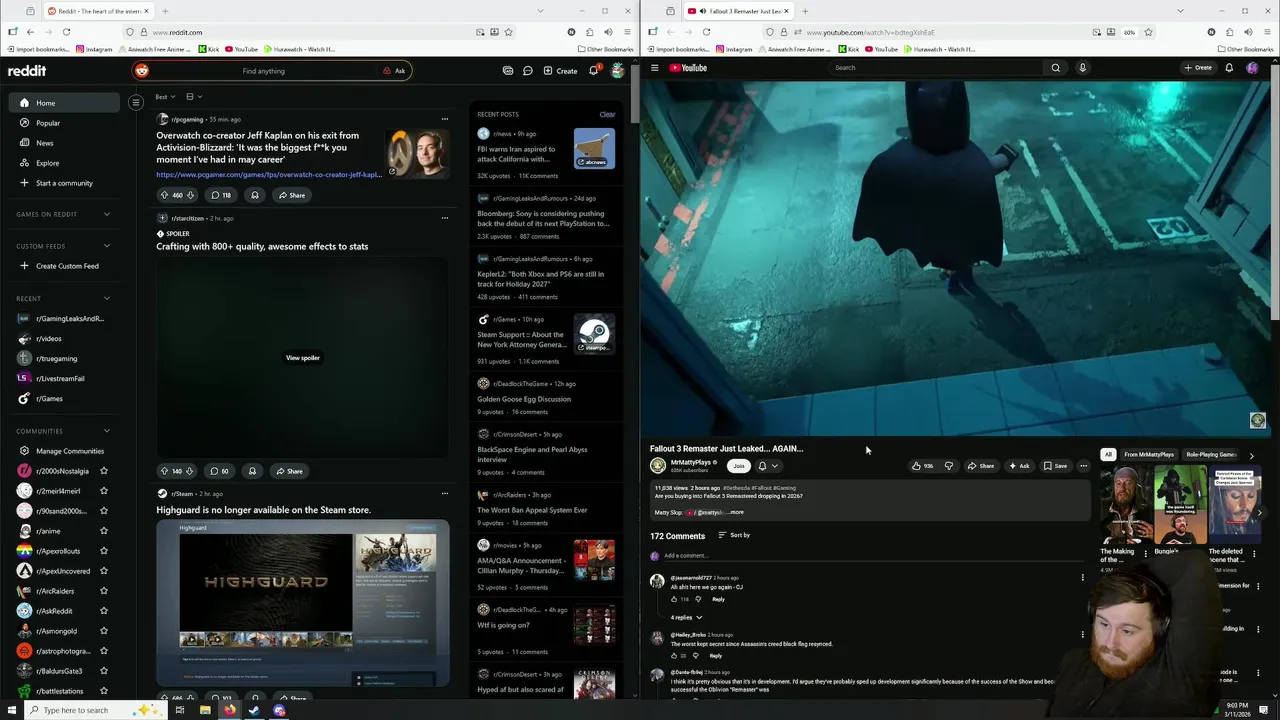The image size is (1280, 720).
Task: Clear the Recent Posts list
Action: coord(607,114)
